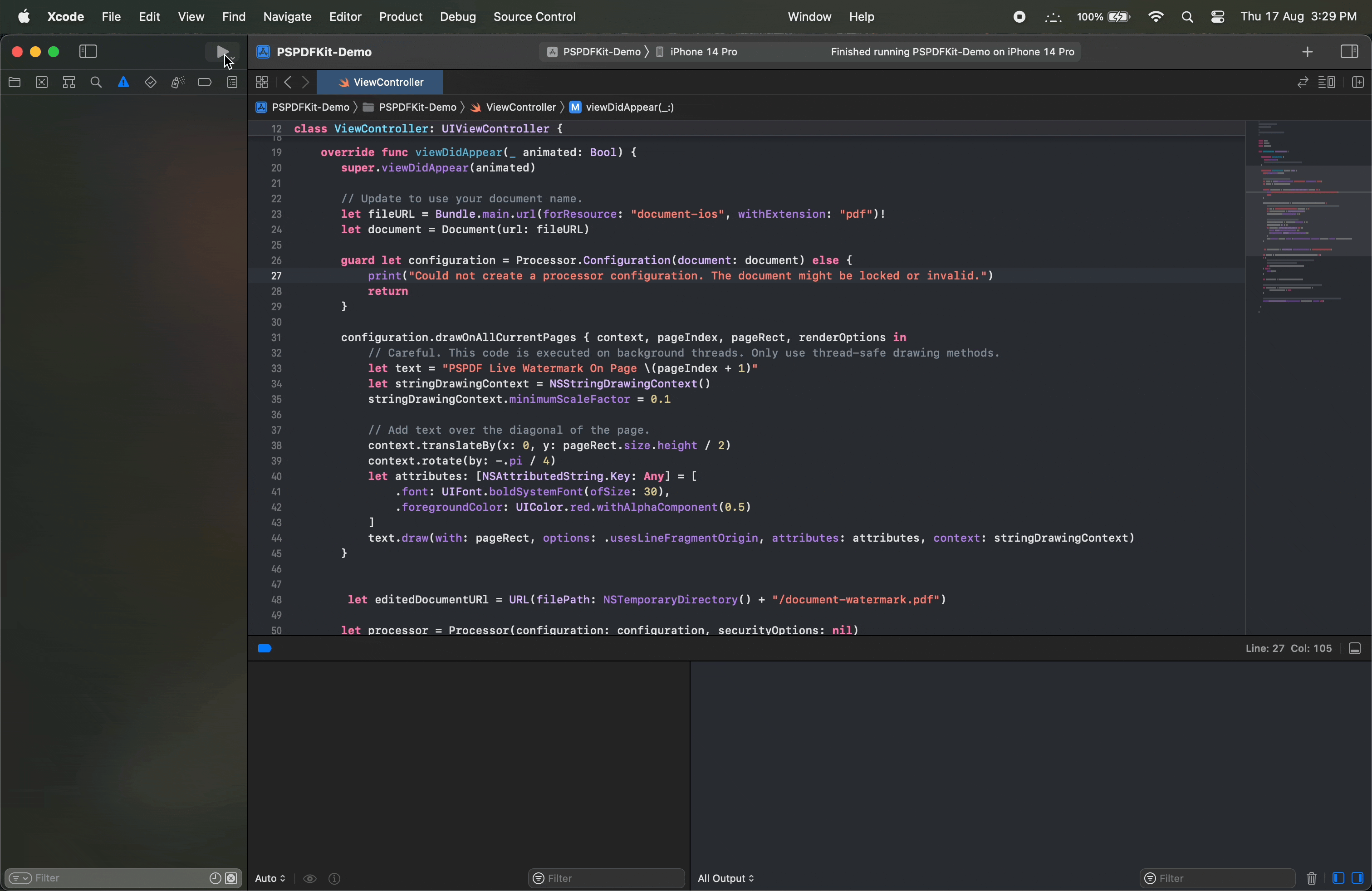This screenshot has width=1372, height=891.
Task: Navigate back using the back chevron
Action: [288, 83]
